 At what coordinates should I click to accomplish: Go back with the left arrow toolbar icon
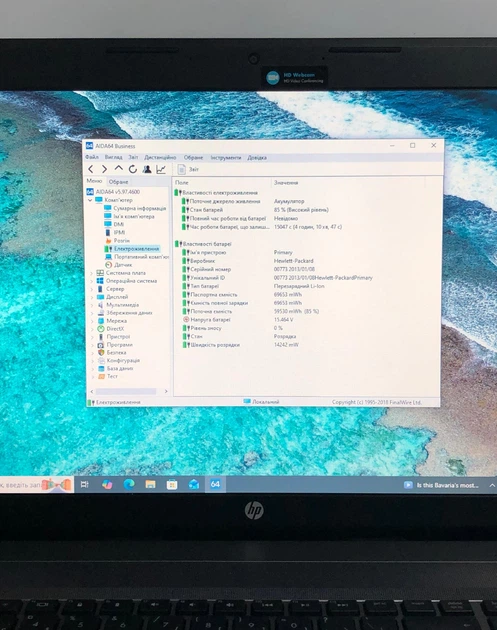pos(91,169)
